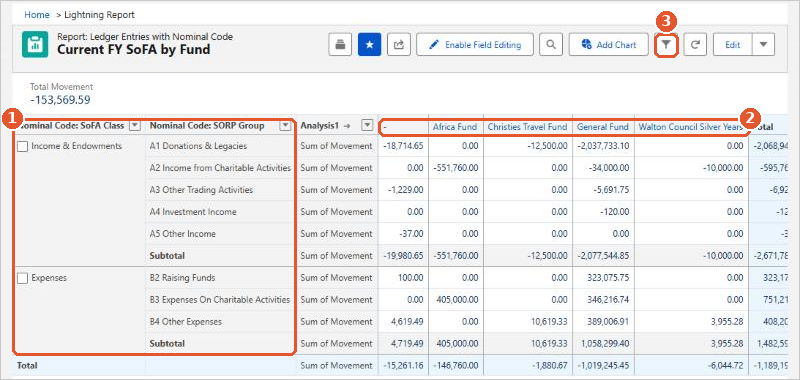Open SoFA Class column dropdown
The image size is (800, 380).
point(135,125)
